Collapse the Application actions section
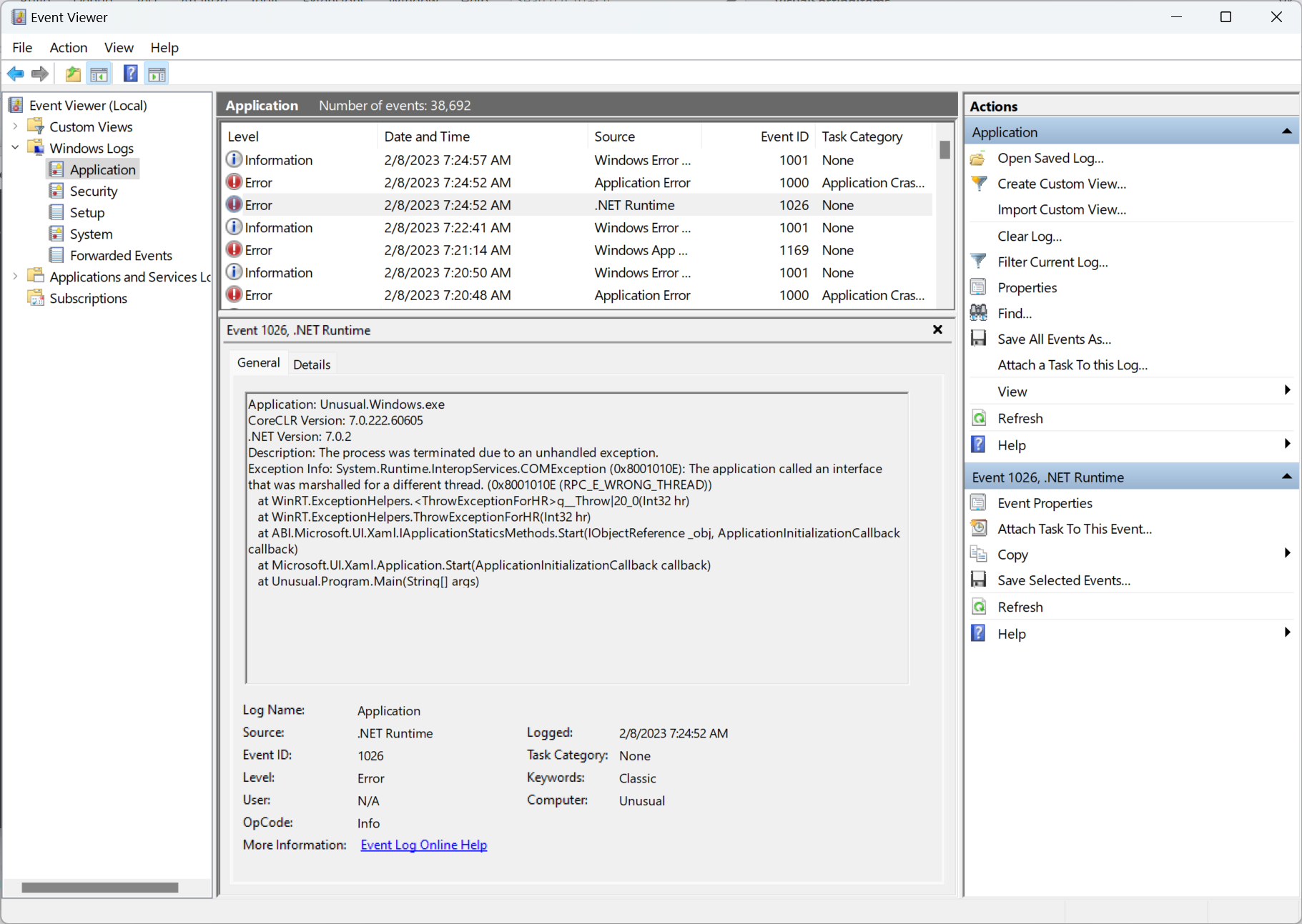 1287,131
